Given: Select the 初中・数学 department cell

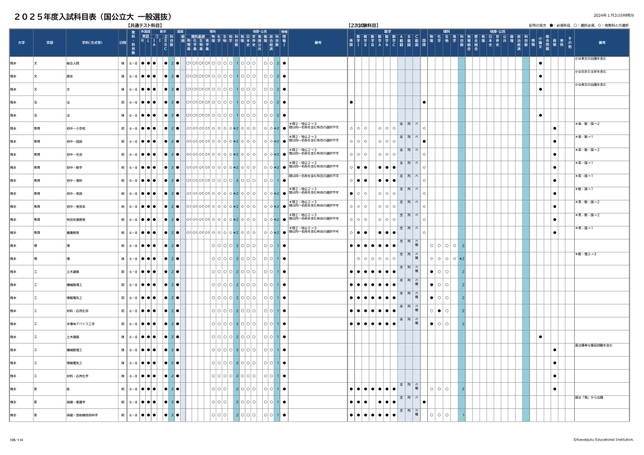Looking at the screenshot, I should pyautogui.click(x=76, y=167).
